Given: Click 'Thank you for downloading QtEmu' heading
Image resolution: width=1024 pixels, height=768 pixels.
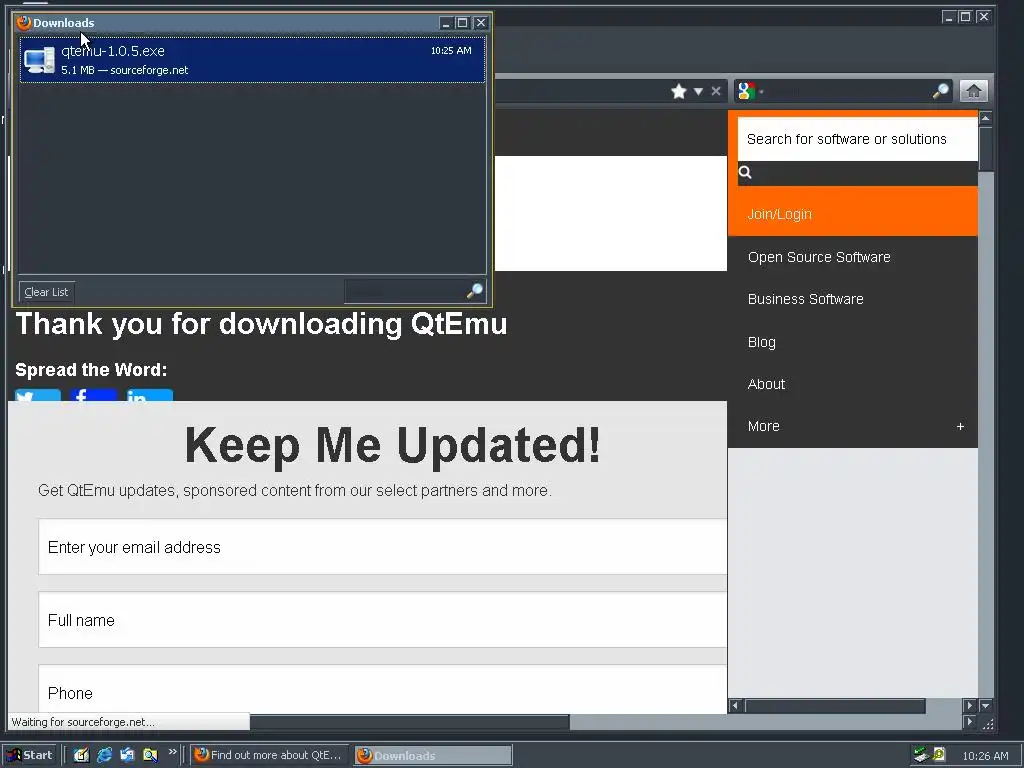Looking at the screenshot, I should tap(261, 324).
